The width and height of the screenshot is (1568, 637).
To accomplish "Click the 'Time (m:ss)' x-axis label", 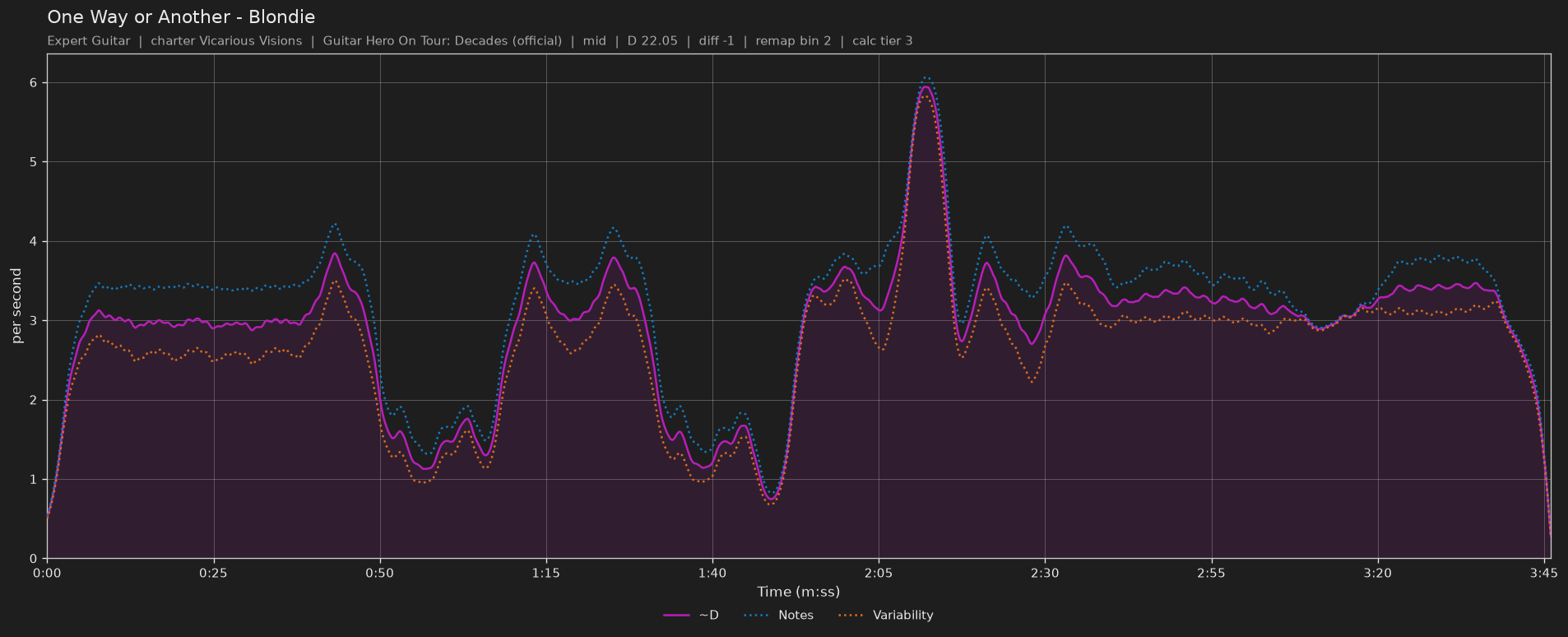I will point(798,591).
